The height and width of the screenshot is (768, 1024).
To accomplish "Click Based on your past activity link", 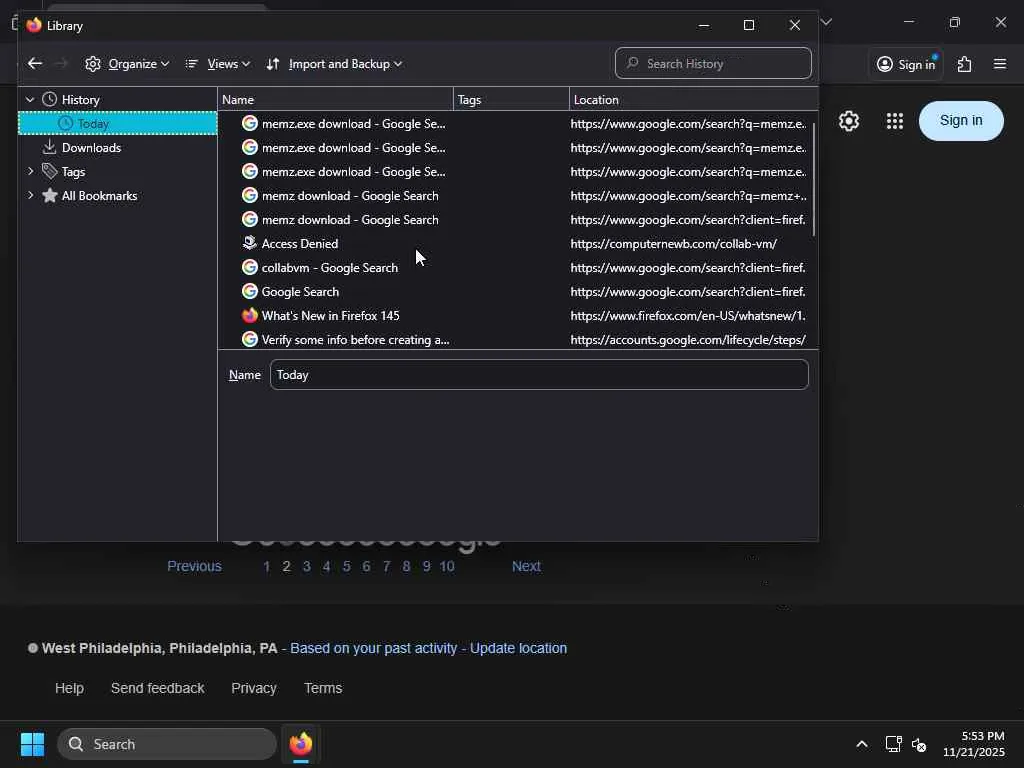I will pyautogui.click(x=373, y=648).
